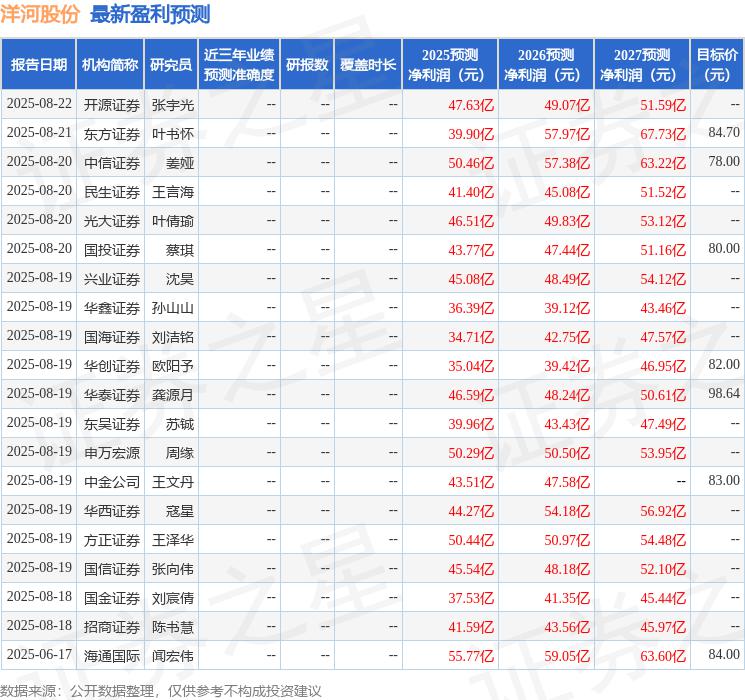The height and width of the screenshot is (700, 745).
Task: Click the 2025-06-17 report date cell
Action: (x=39, y=655)
